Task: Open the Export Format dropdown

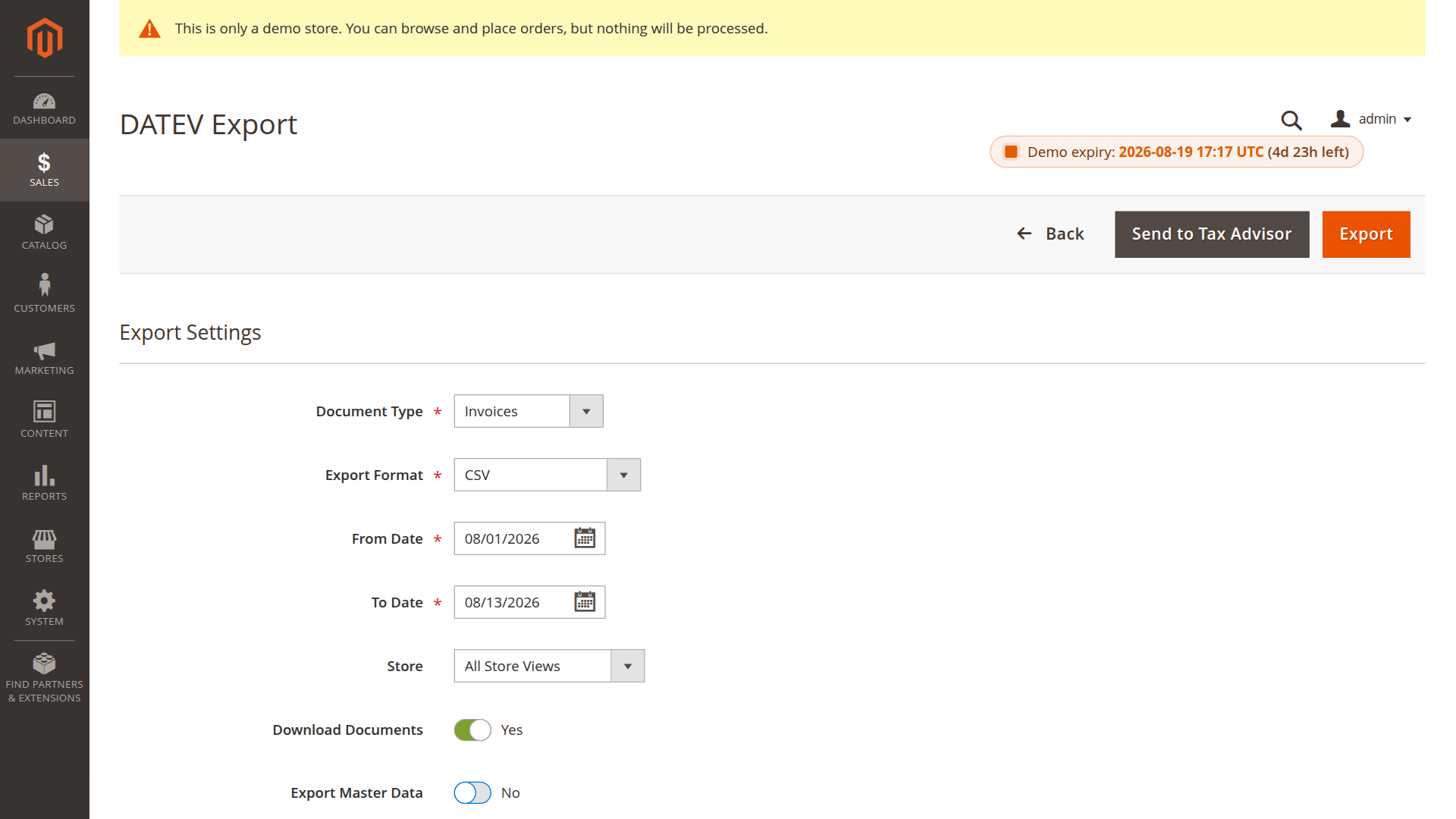Action: [548, 475]
